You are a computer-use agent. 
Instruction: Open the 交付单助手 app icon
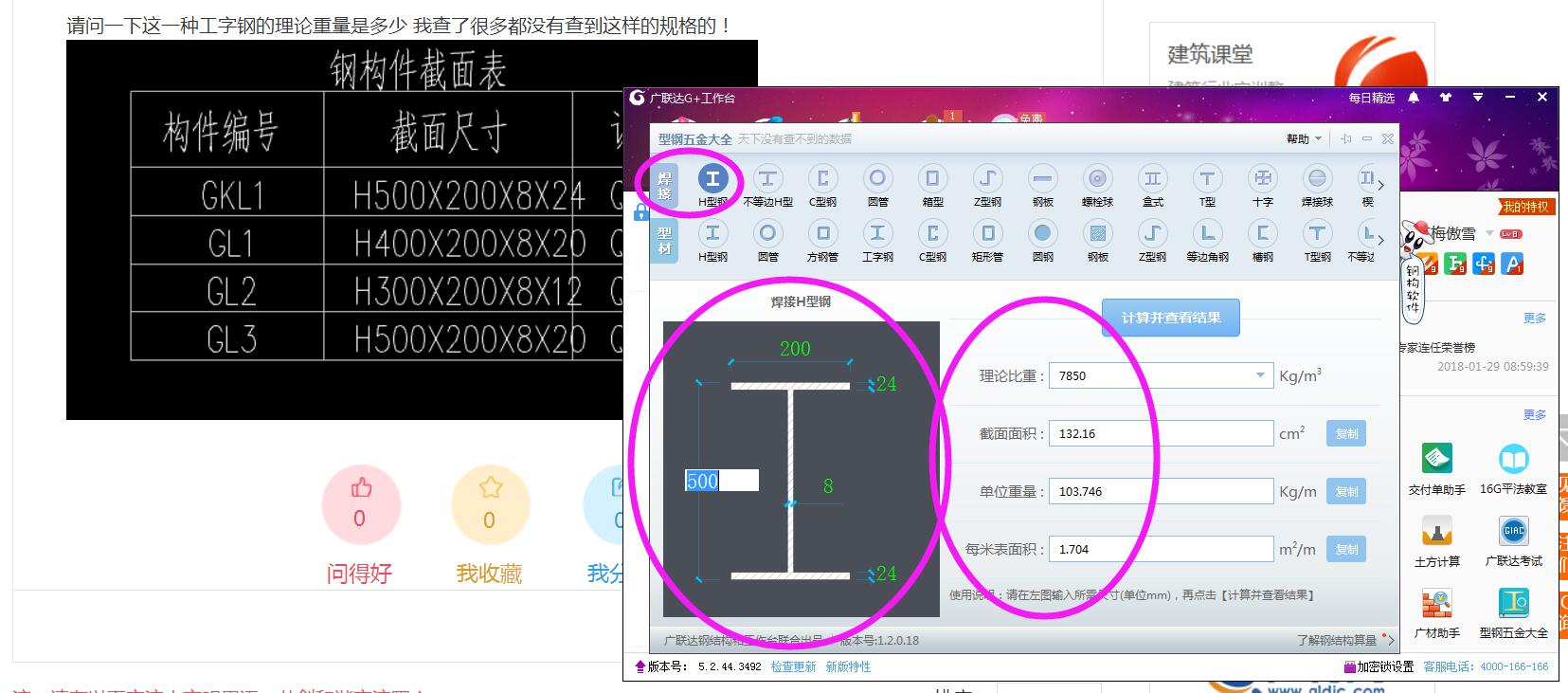pos(1437,460)
